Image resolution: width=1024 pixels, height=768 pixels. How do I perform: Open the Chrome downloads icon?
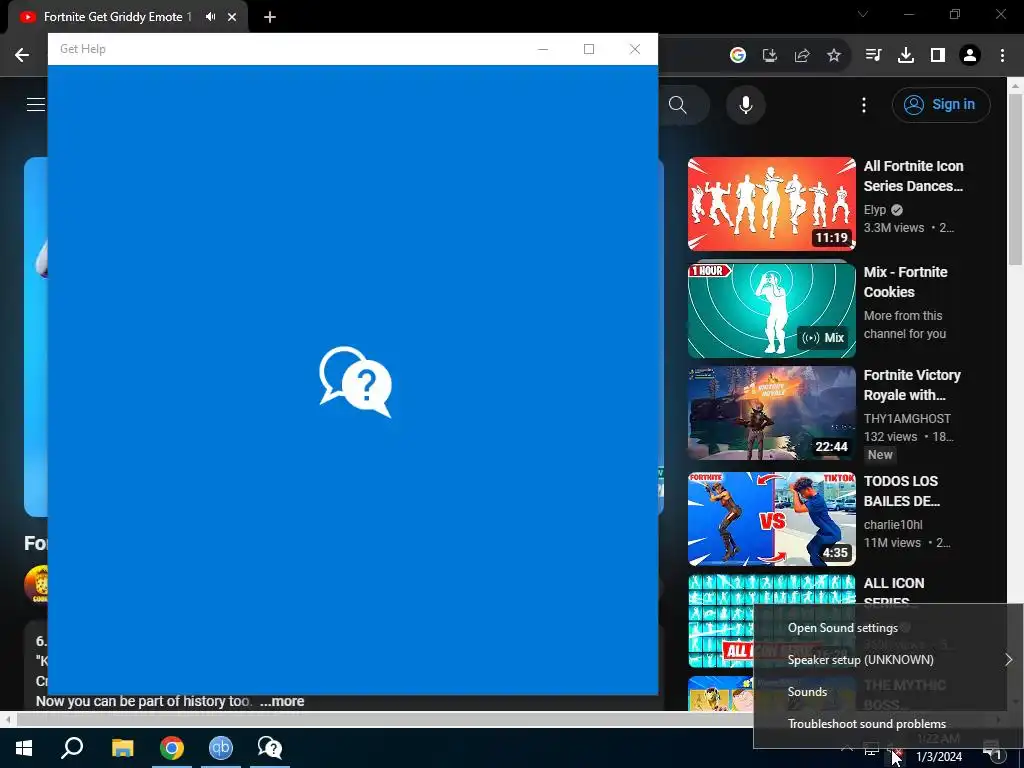point(905,56)
